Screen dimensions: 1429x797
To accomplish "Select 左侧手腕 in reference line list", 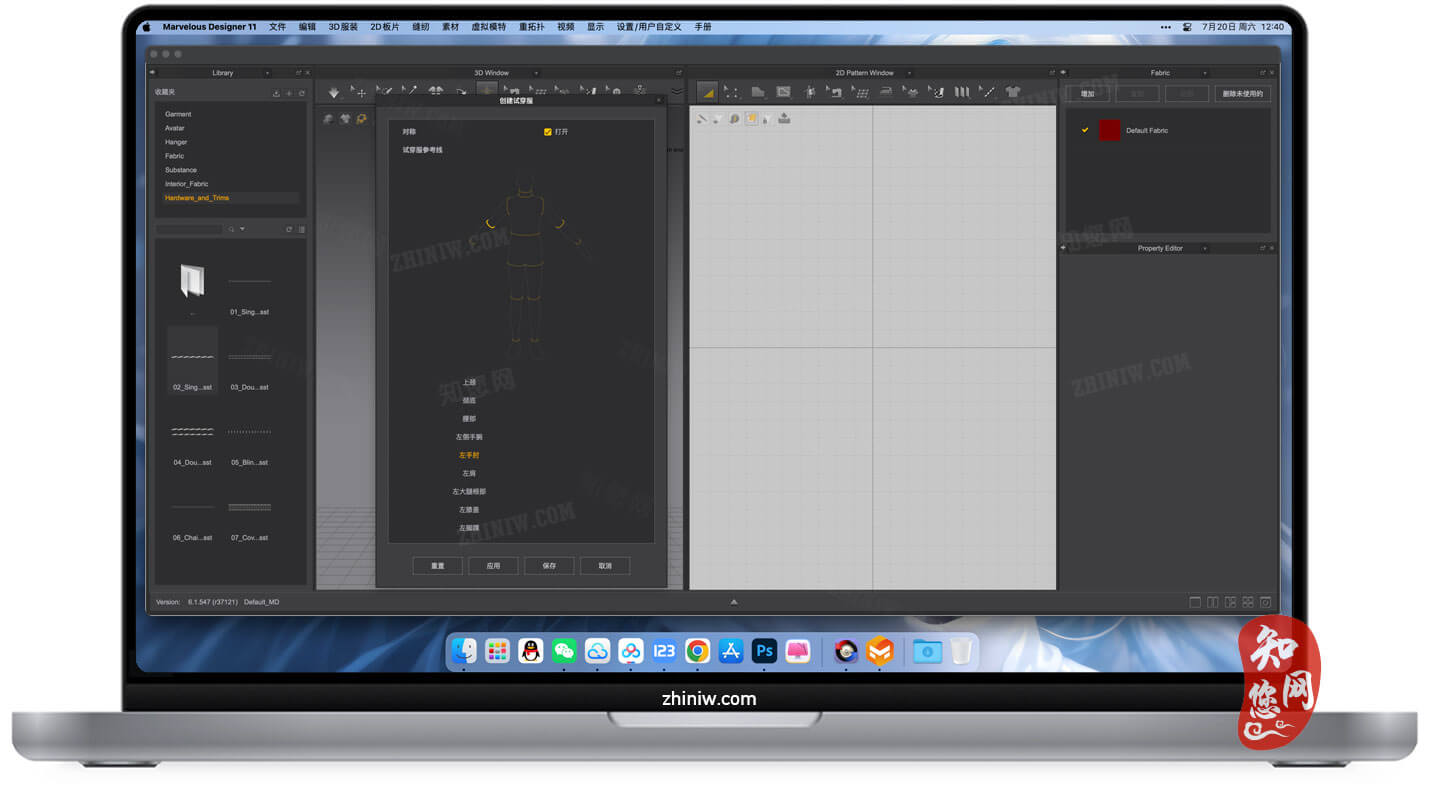I will tap(469, 437).
